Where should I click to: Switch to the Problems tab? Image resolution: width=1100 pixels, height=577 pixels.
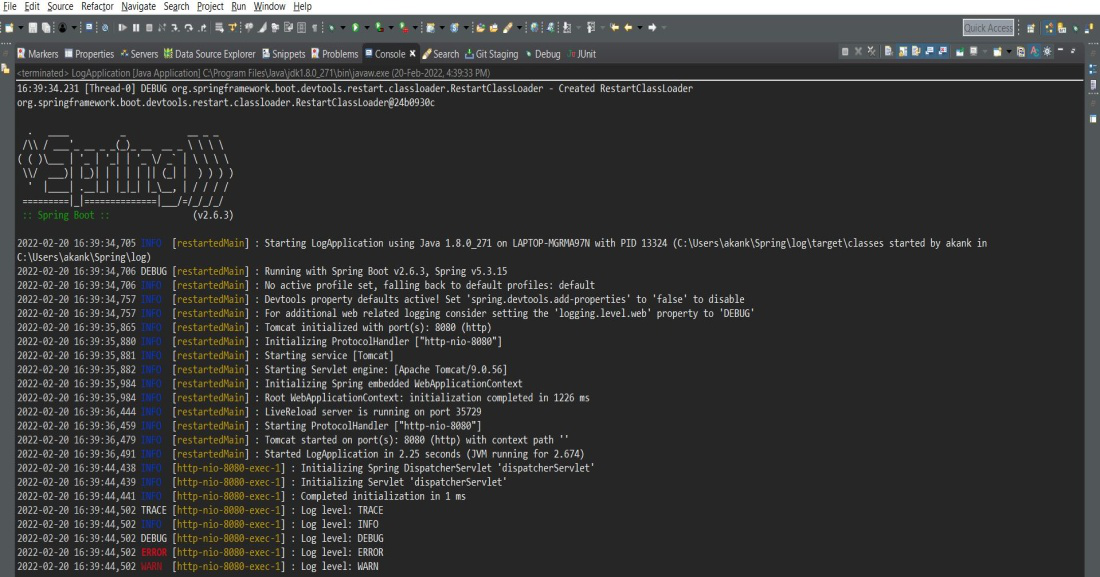pos(342,54)
